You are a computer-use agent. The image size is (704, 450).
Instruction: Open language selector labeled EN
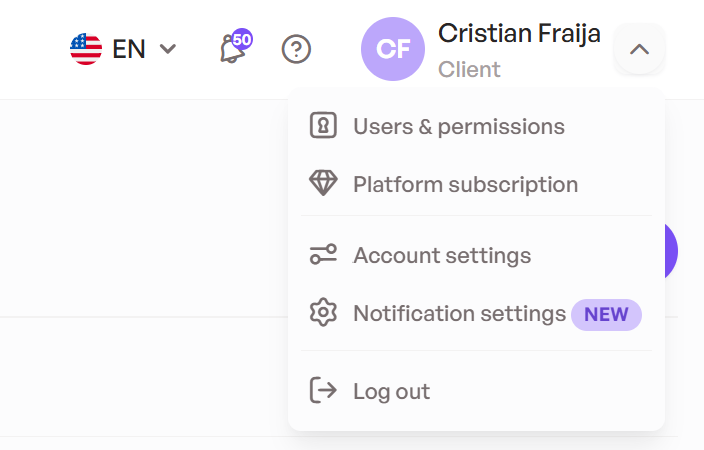(x=123, y=49)
